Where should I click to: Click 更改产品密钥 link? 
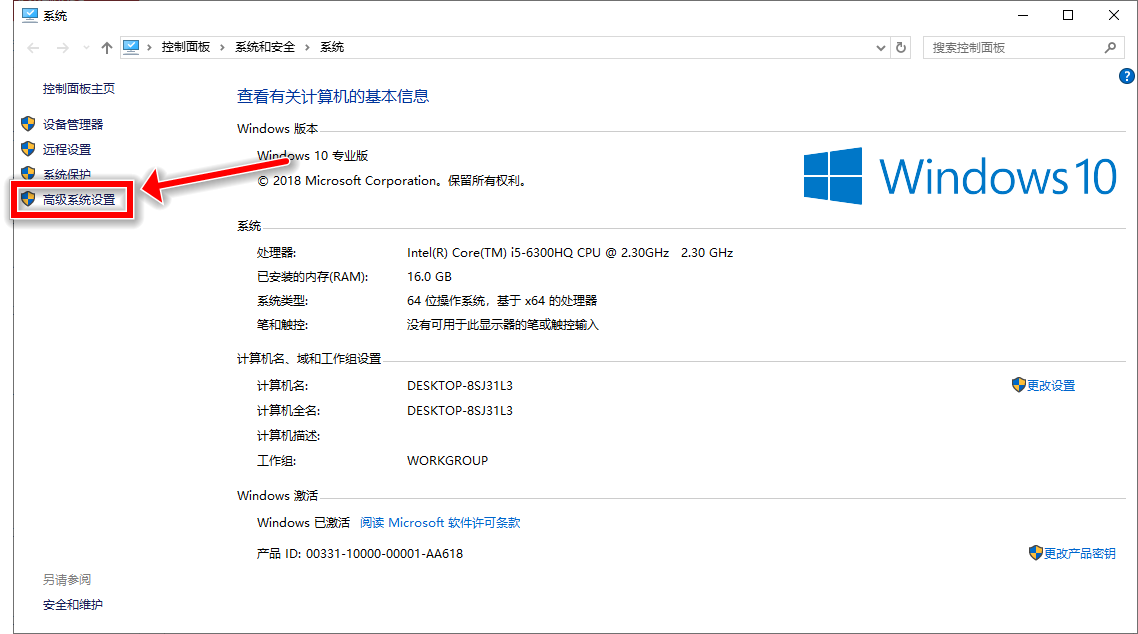[1080, 553]
